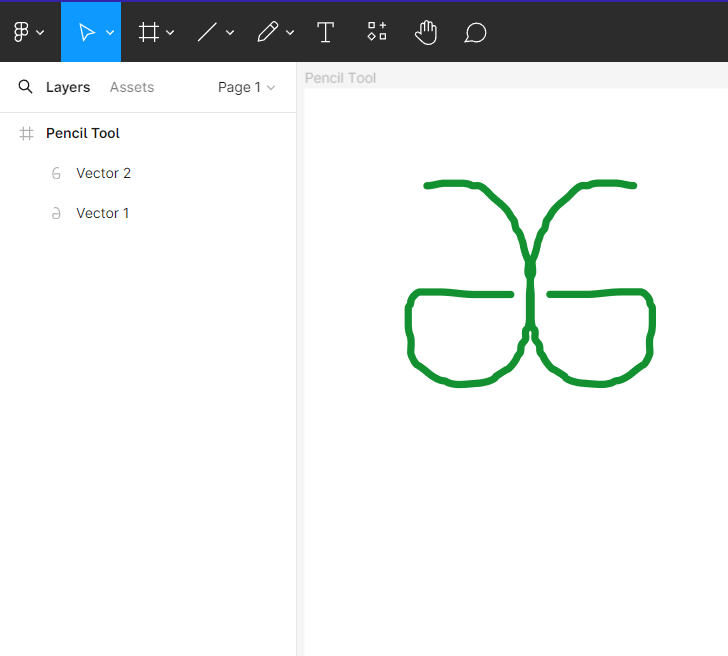
Task: Select the Move tool arrow
Action: point(87,32)
